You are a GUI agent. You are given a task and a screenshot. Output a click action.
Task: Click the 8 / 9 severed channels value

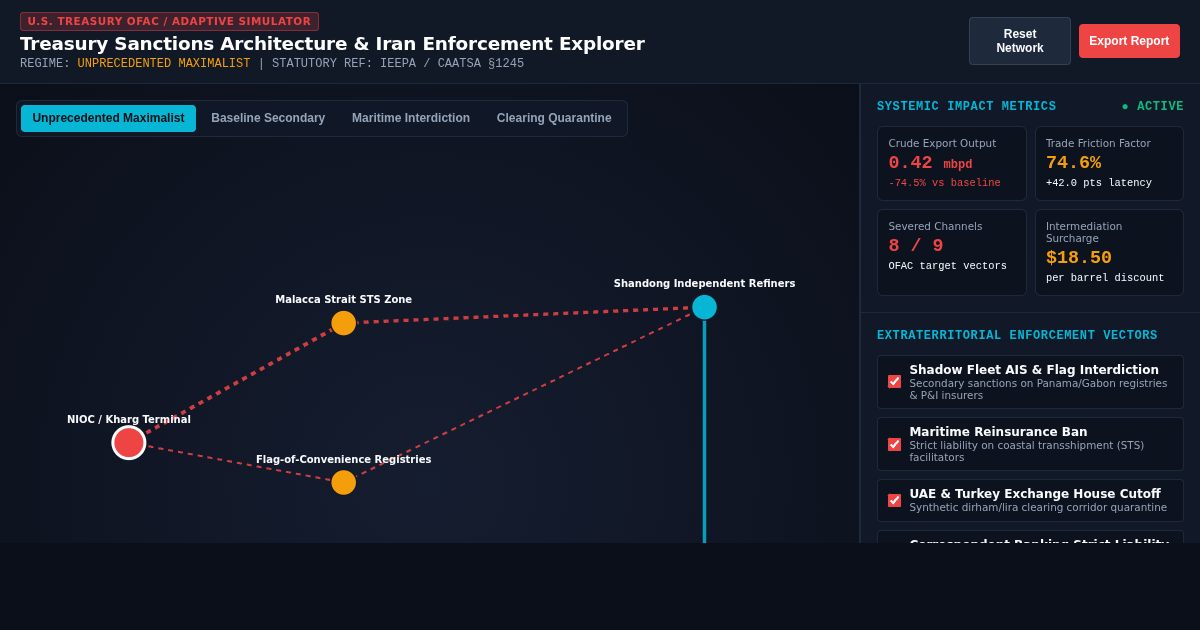coord(916,246)
